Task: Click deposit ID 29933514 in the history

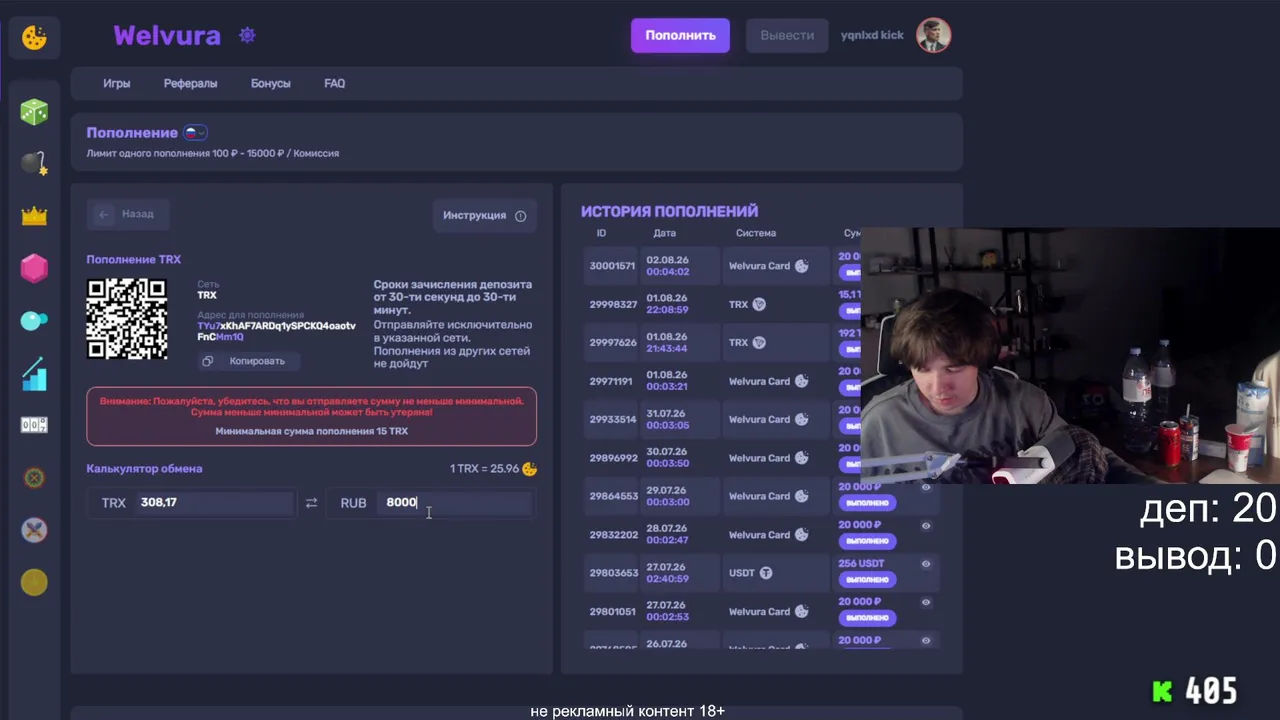Action: coord(613,419)
